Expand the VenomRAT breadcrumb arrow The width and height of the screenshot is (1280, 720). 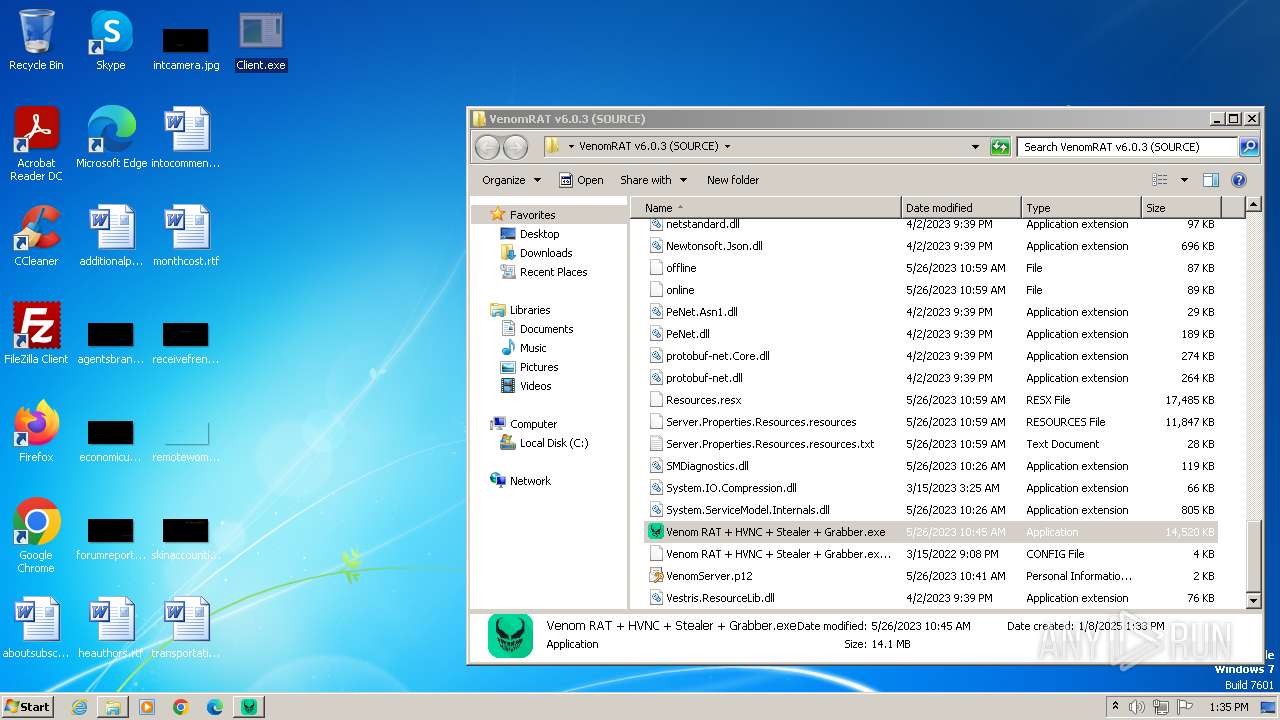[727, 146]
